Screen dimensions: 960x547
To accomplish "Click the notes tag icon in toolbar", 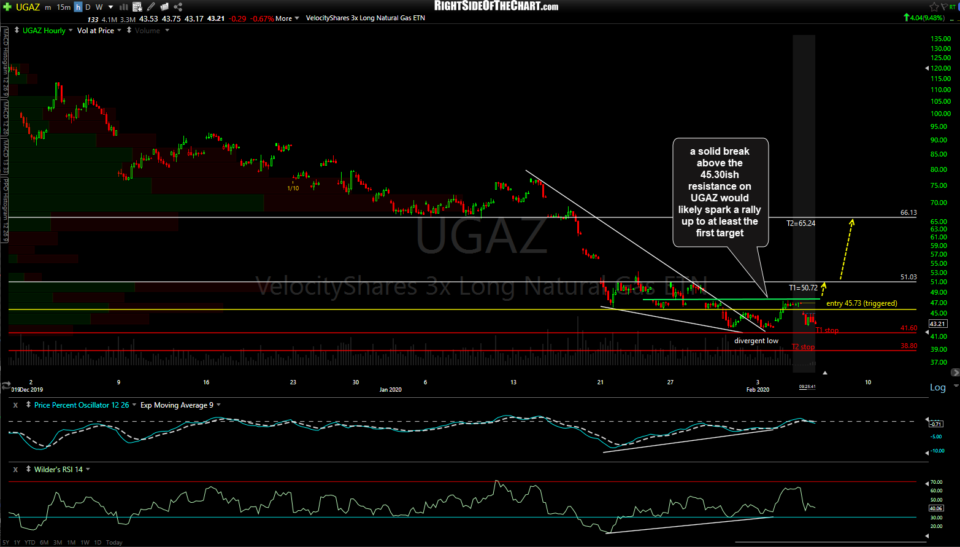I will pyautogui.click(x=164, y=7).
